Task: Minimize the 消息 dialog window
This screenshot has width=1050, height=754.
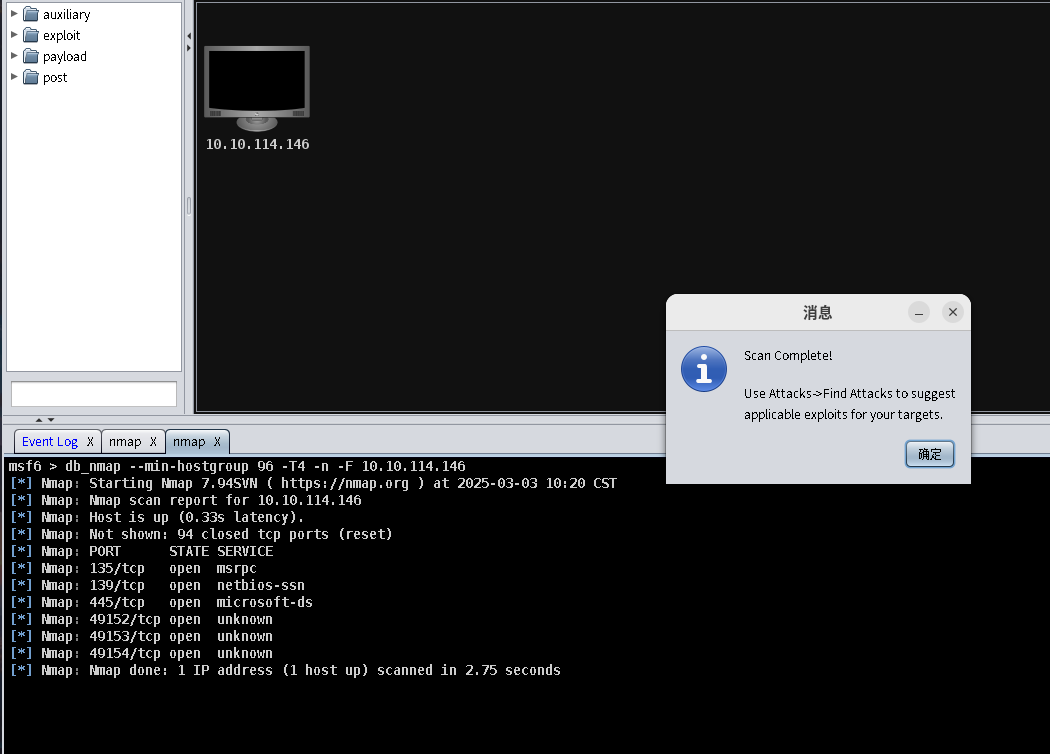Action: click(x=919, y=313)
